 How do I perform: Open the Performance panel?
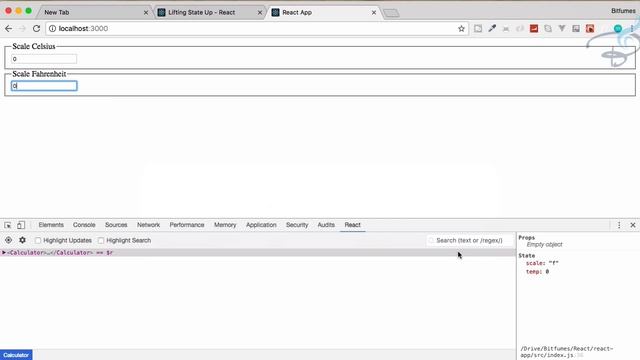[187, 225]
